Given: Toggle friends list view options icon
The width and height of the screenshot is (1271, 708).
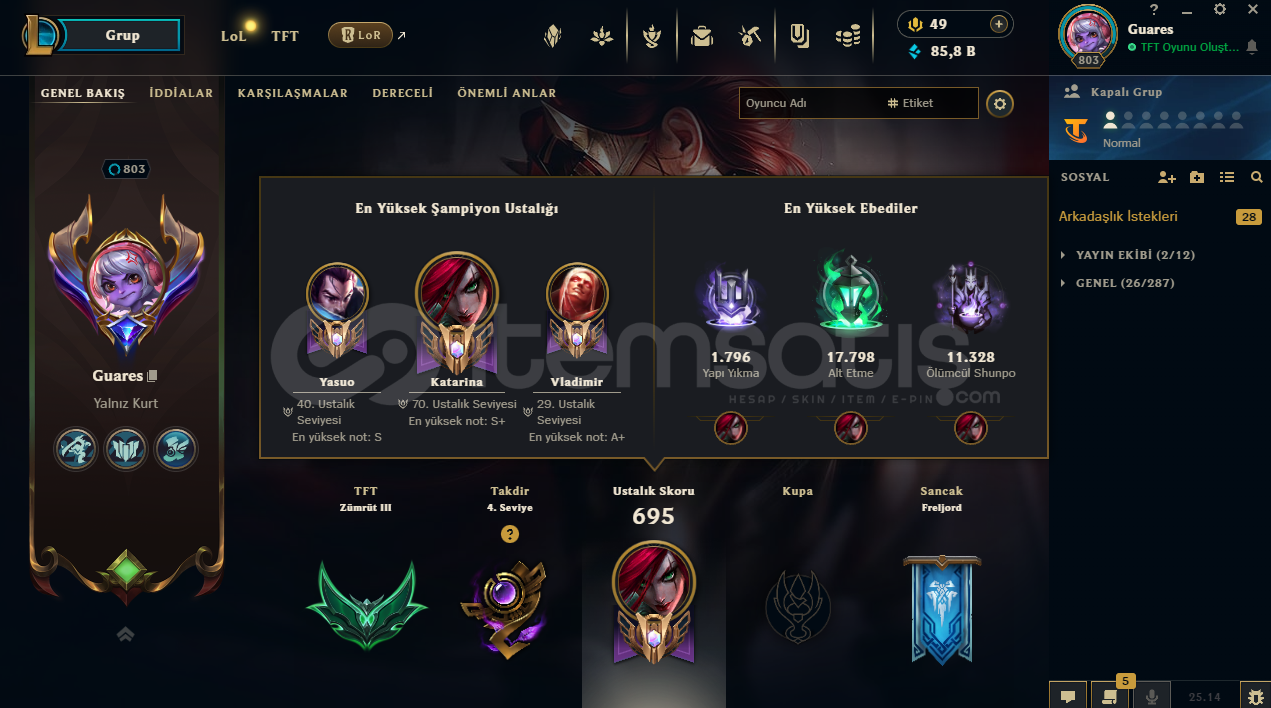Looking at the screenshot, I should coord(1227,177).
